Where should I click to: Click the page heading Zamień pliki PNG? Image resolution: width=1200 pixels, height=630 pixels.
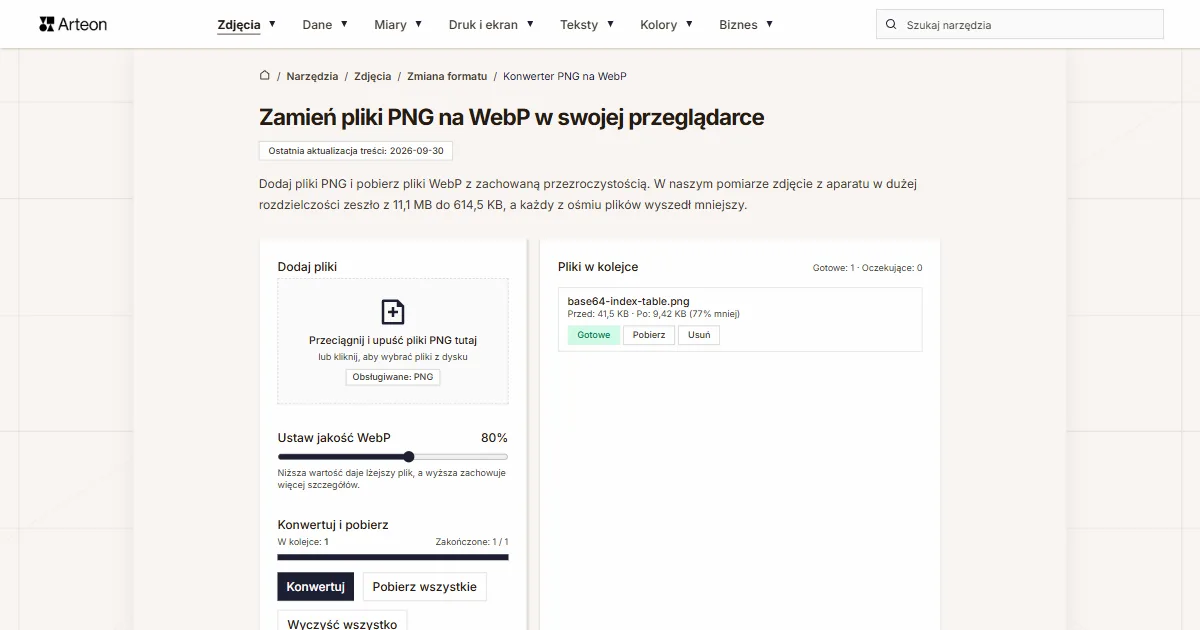click(x=512, y=117)
